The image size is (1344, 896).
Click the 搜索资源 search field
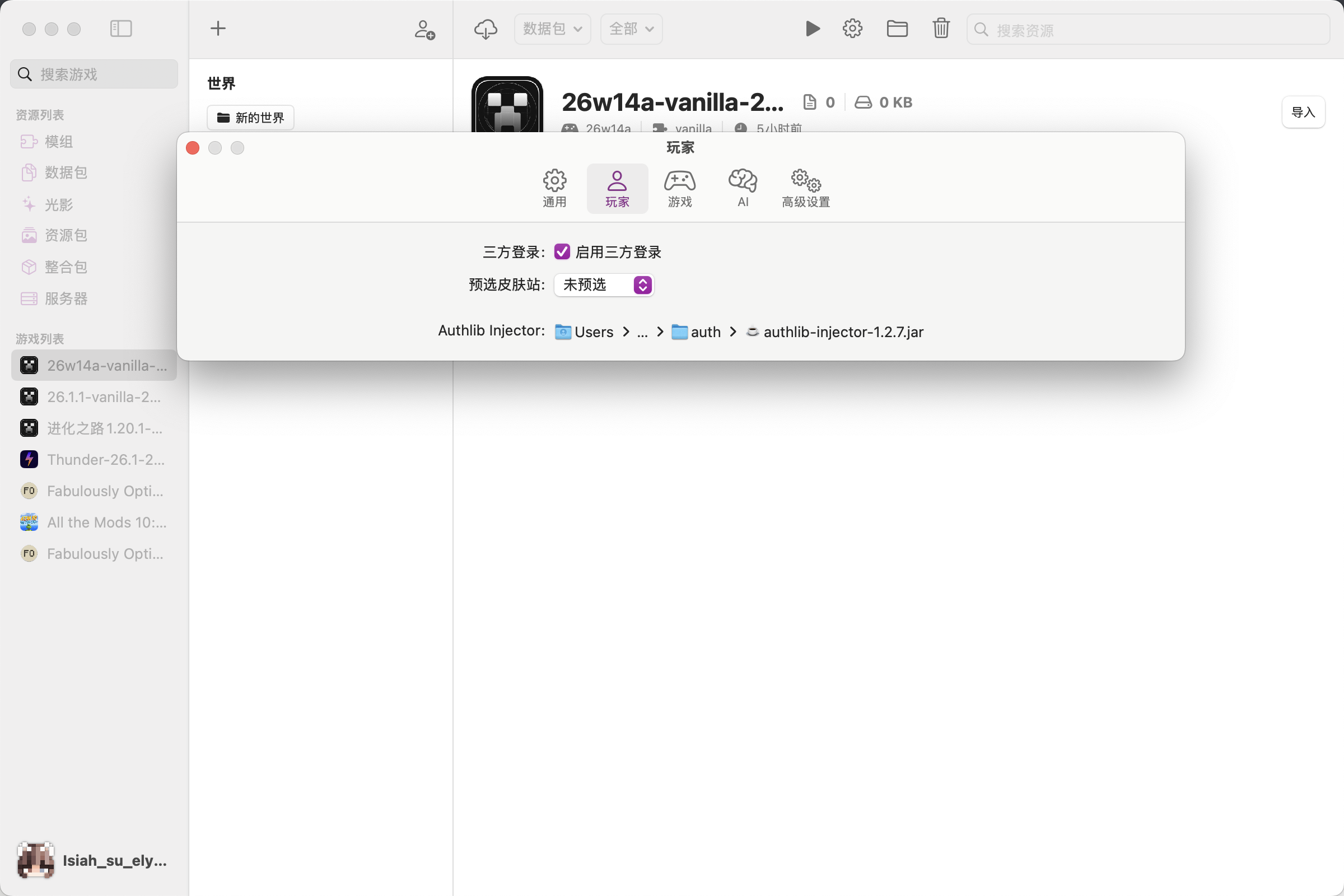pos(1149,30)
